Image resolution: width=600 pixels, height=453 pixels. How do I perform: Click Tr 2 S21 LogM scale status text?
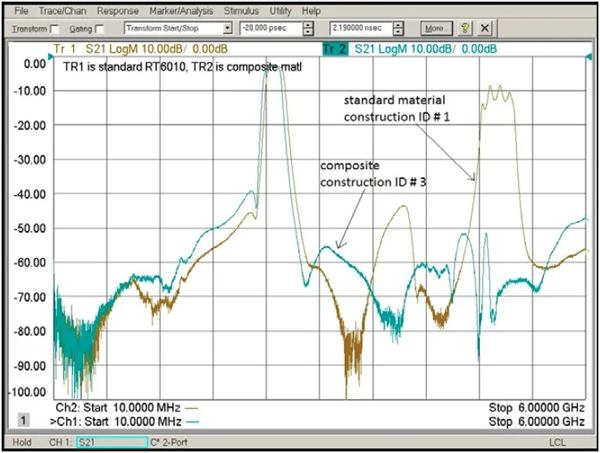point(426,49)
